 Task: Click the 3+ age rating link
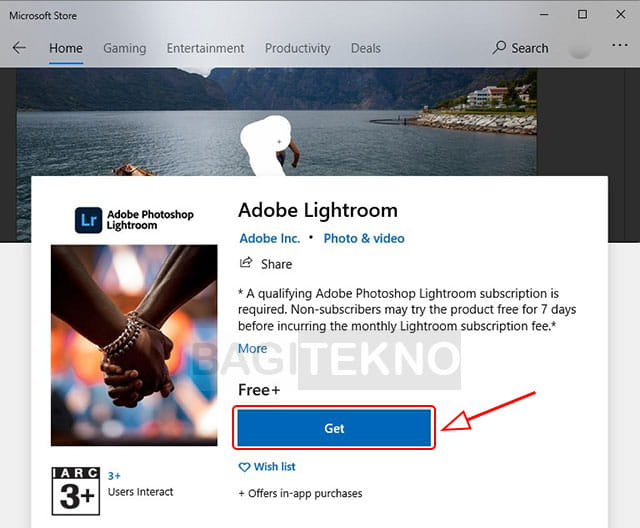coord(114,476)
